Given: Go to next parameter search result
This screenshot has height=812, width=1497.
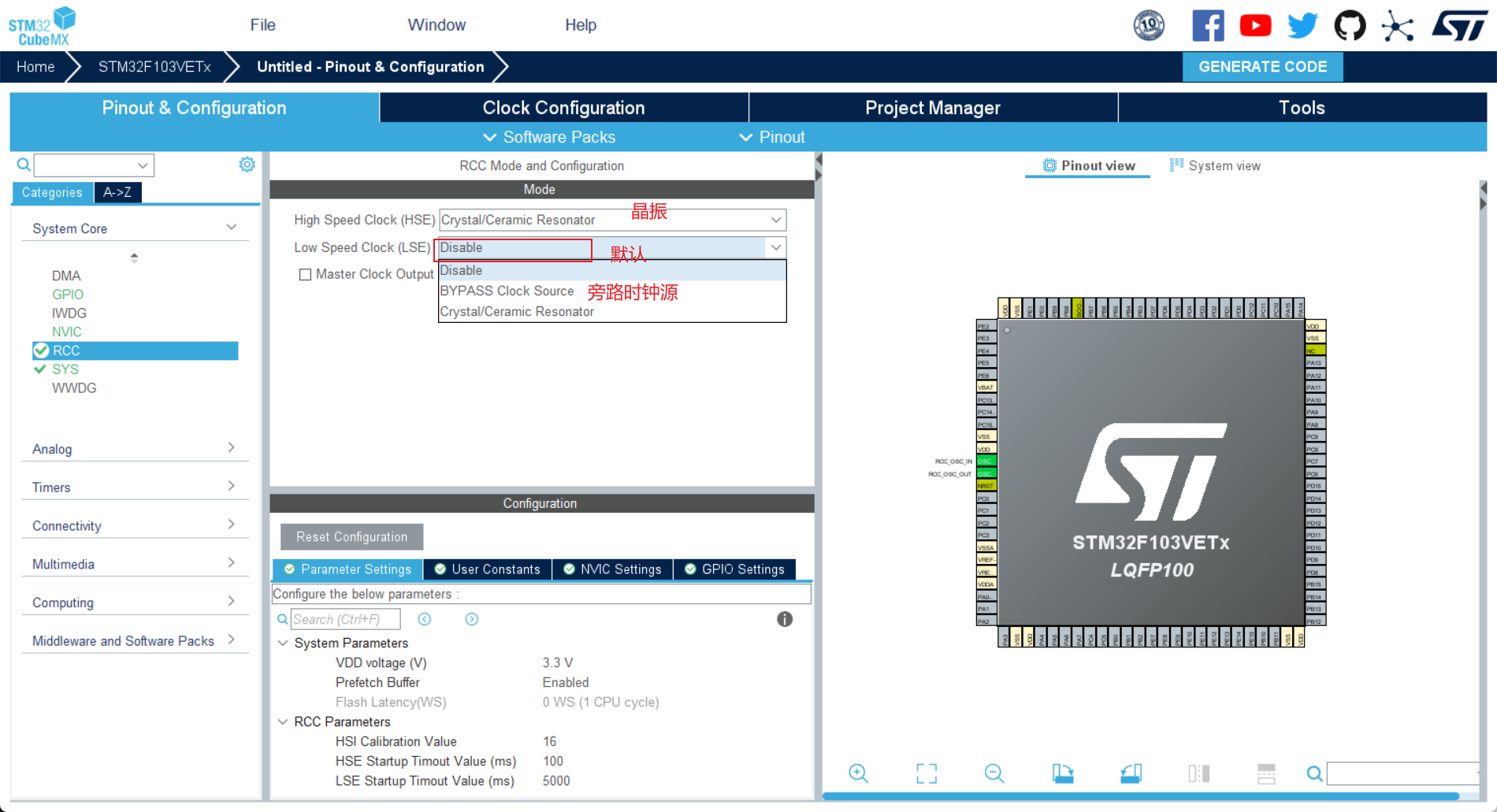Looking at the screenshot, I should (x=471, y=619).
